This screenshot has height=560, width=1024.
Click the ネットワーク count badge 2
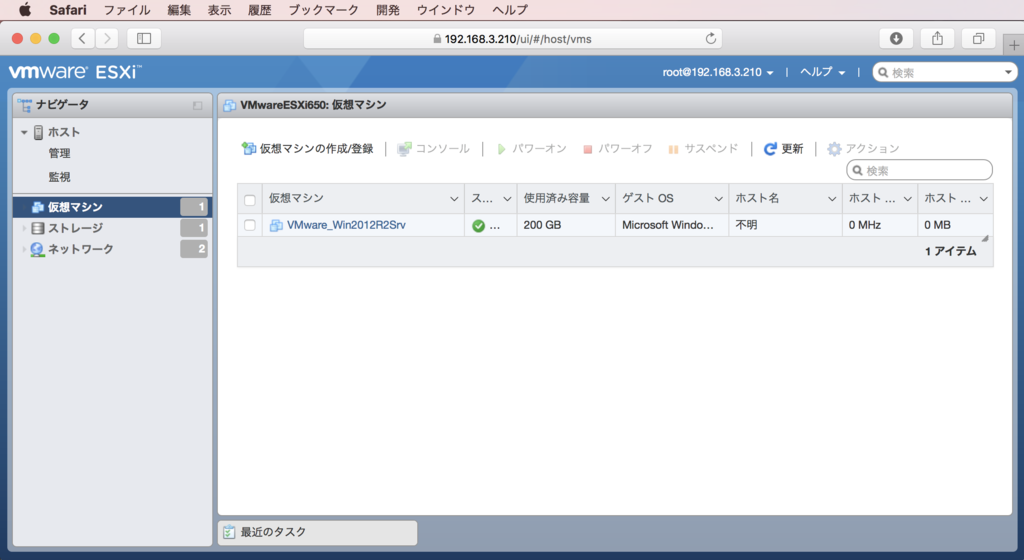tap(194, 249)
